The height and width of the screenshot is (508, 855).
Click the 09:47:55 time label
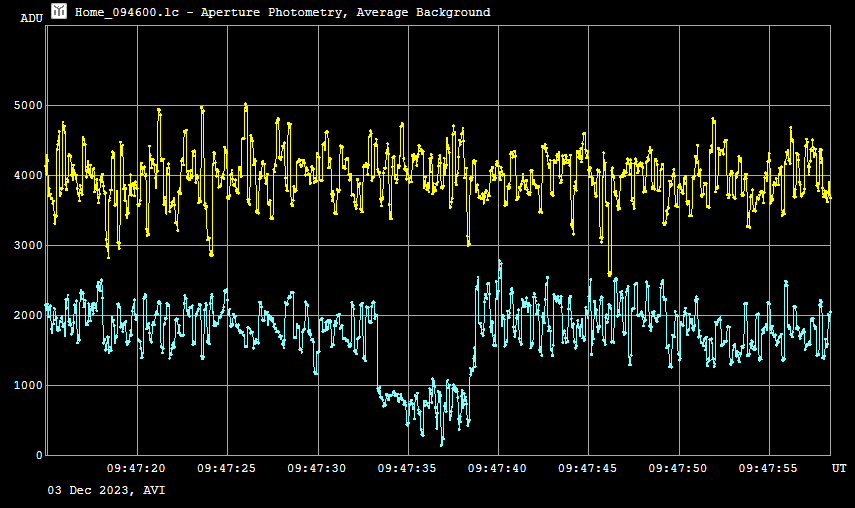(768, 468)
